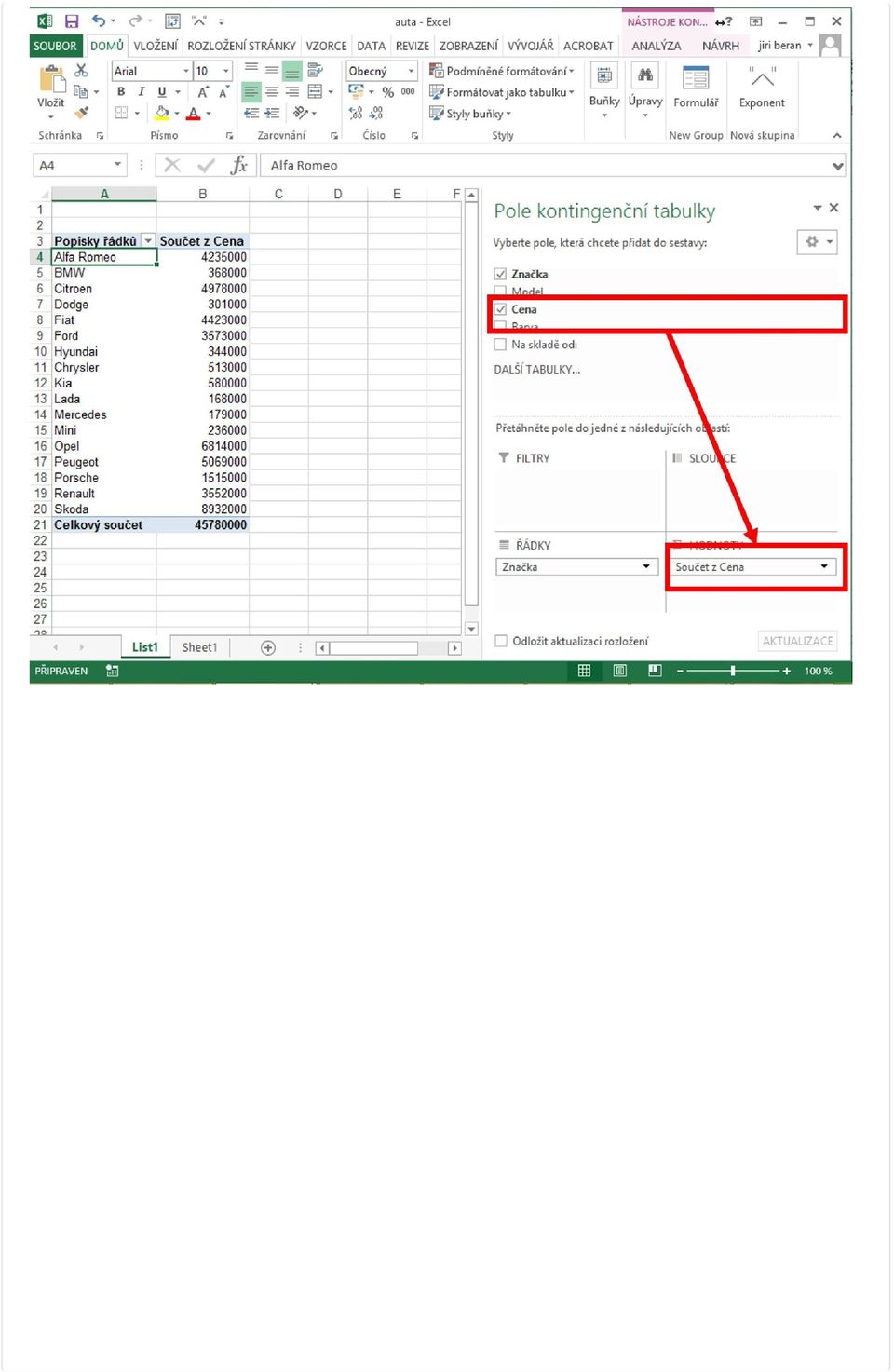
Task: Switch to Page Break Preview in status bar
Action: [x=656, y=671]
